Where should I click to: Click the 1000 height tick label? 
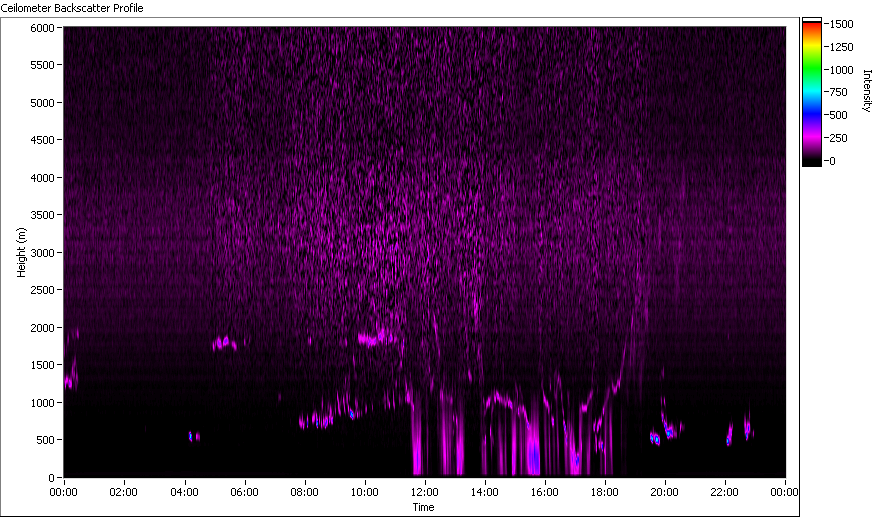42,402
